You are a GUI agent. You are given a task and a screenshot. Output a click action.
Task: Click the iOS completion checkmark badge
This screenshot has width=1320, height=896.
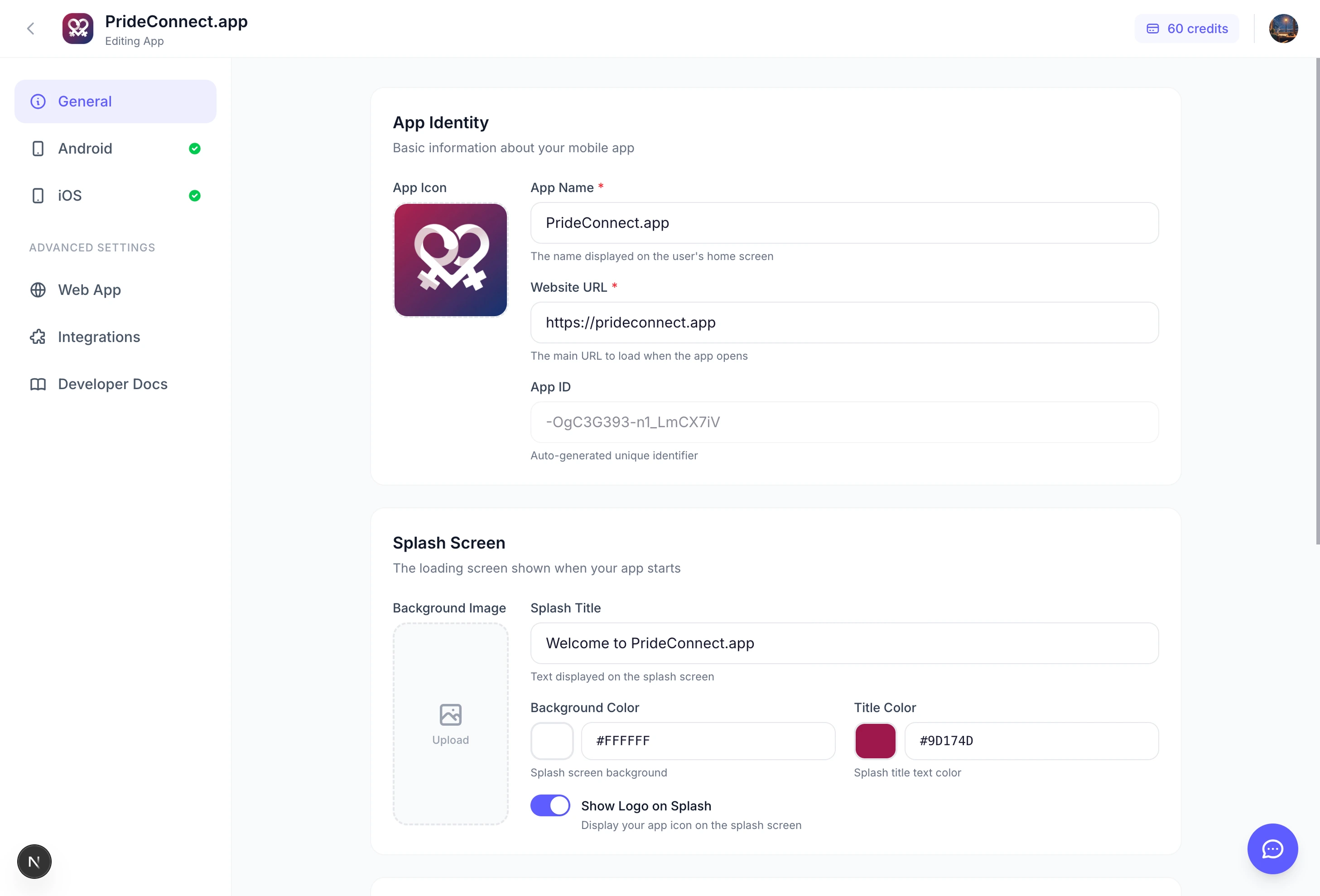195,195
